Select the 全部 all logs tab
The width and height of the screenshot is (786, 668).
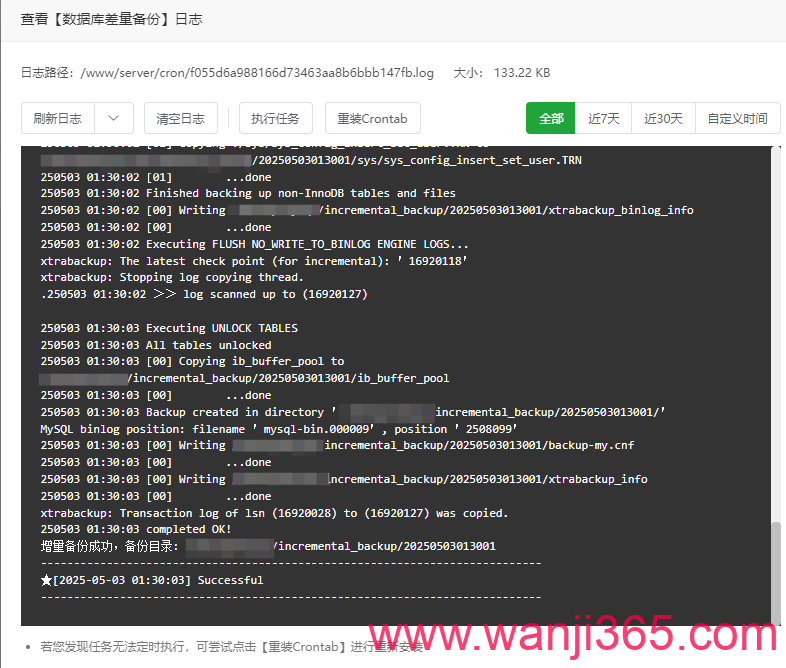click(550, 118)
